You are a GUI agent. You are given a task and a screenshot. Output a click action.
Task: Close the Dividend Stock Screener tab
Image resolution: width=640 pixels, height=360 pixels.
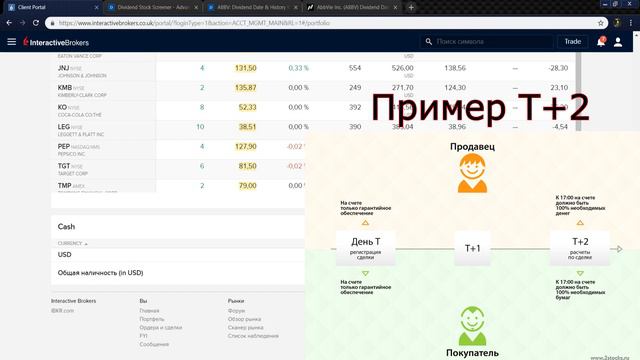coord(196,7)
